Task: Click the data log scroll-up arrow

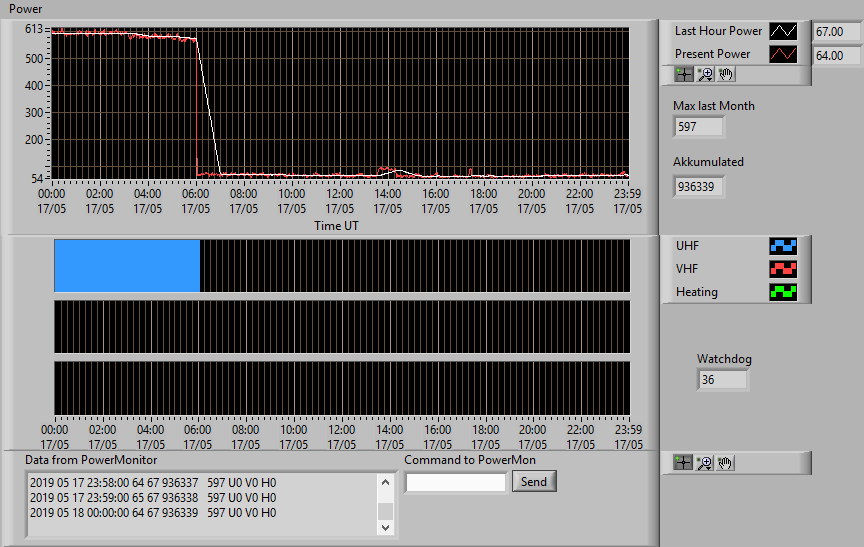Action: (x=385, y=483)
